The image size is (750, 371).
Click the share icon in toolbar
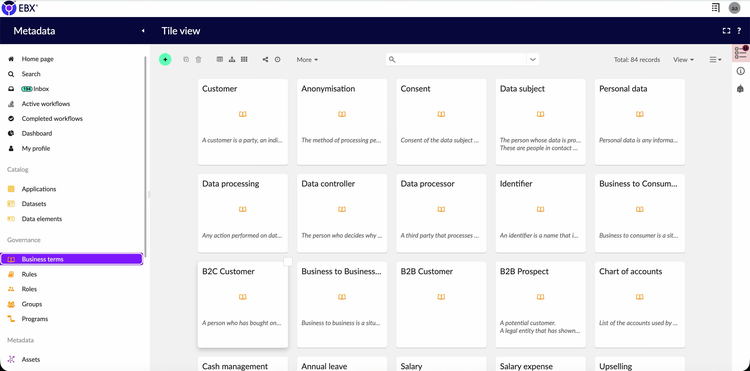click(265, 59)
